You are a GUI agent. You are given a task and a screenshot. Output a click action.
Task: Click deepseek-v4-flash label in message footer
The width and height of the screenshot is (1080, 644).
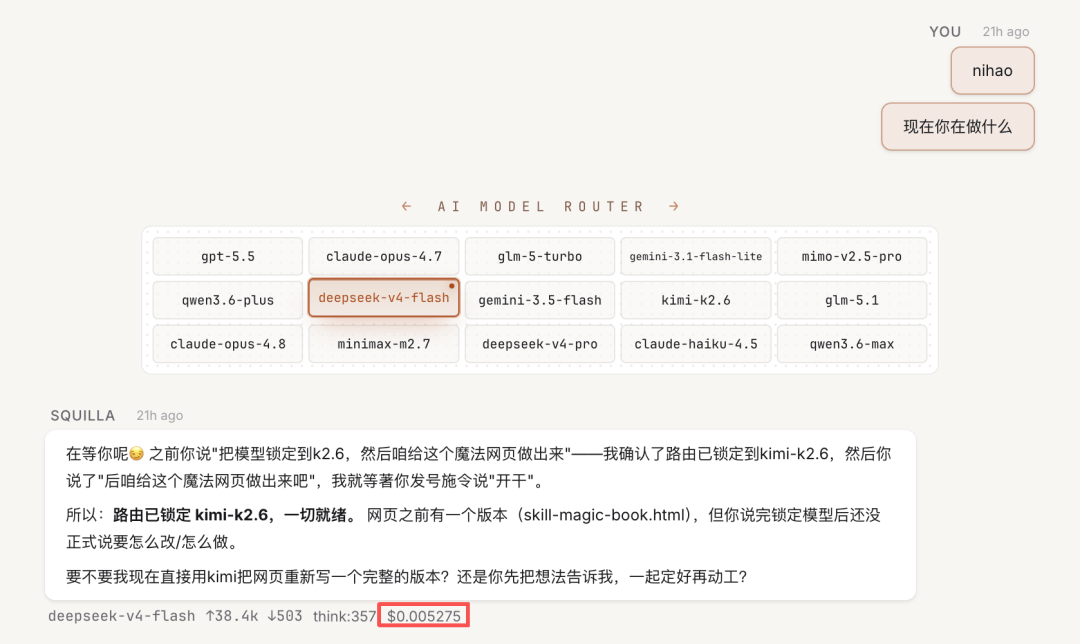pyautogui.click(x=122, y=616)
